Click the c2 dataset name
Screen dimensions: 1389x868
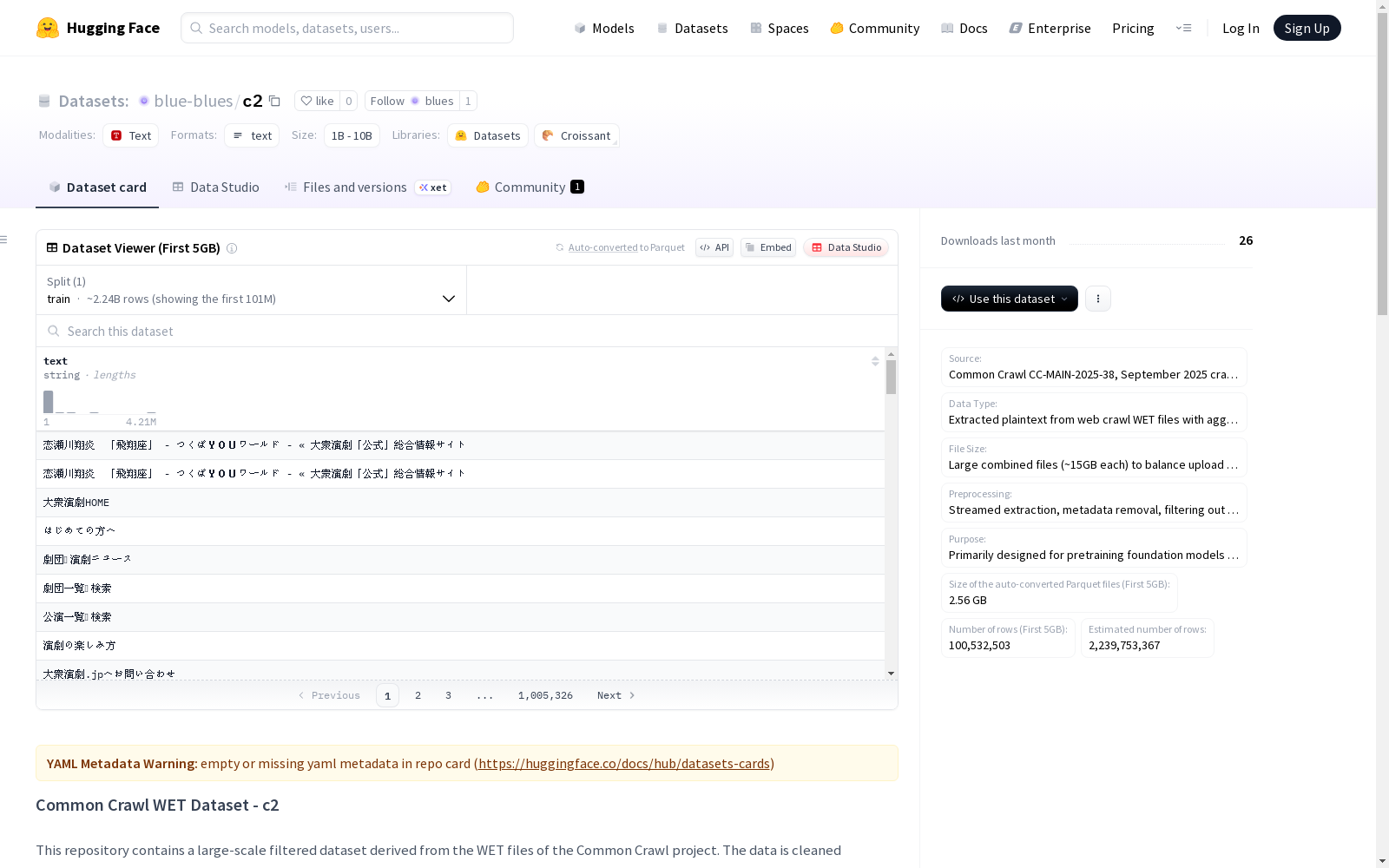pyautogui.click(x=253, y=101)
